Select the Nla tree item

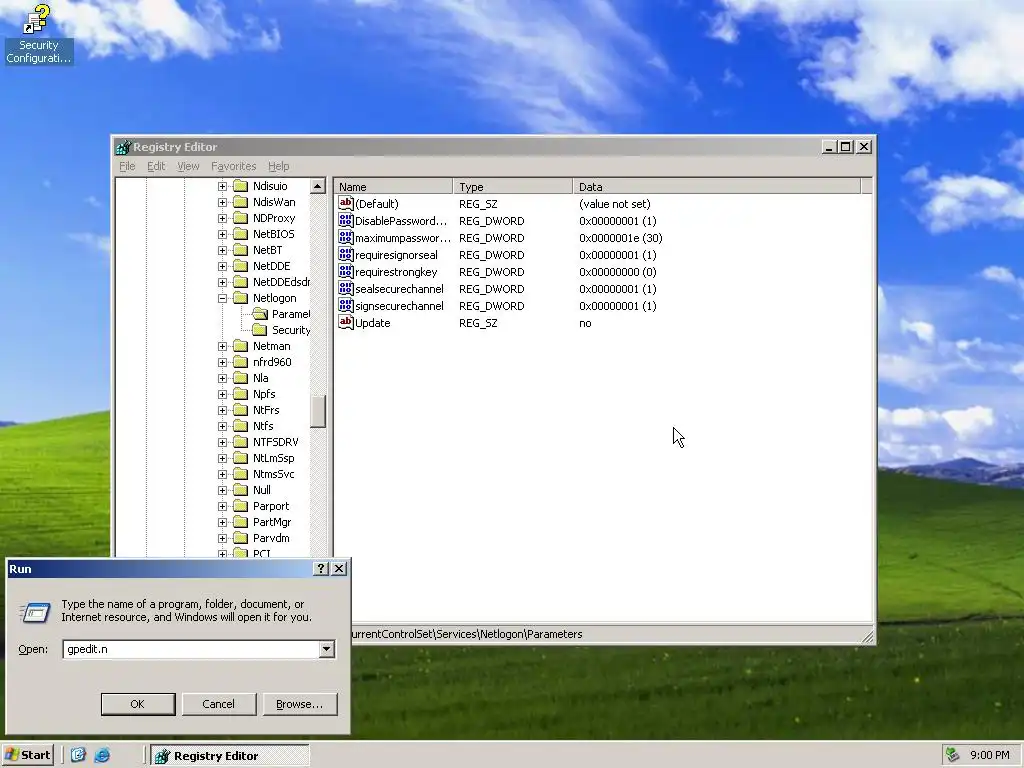pyautogui.click(x=261, y=378)
